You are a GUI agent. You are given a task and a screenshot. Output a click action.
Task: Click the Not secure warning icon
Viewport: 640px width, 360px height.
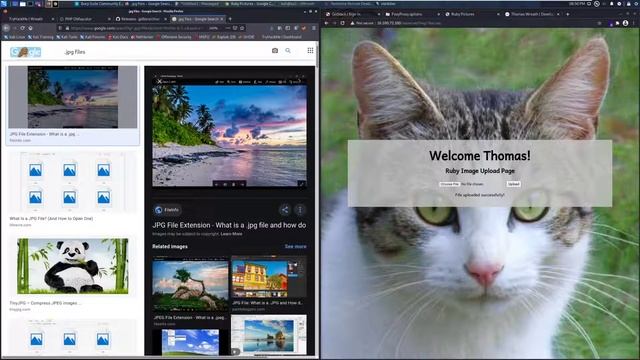coord(352,23)
